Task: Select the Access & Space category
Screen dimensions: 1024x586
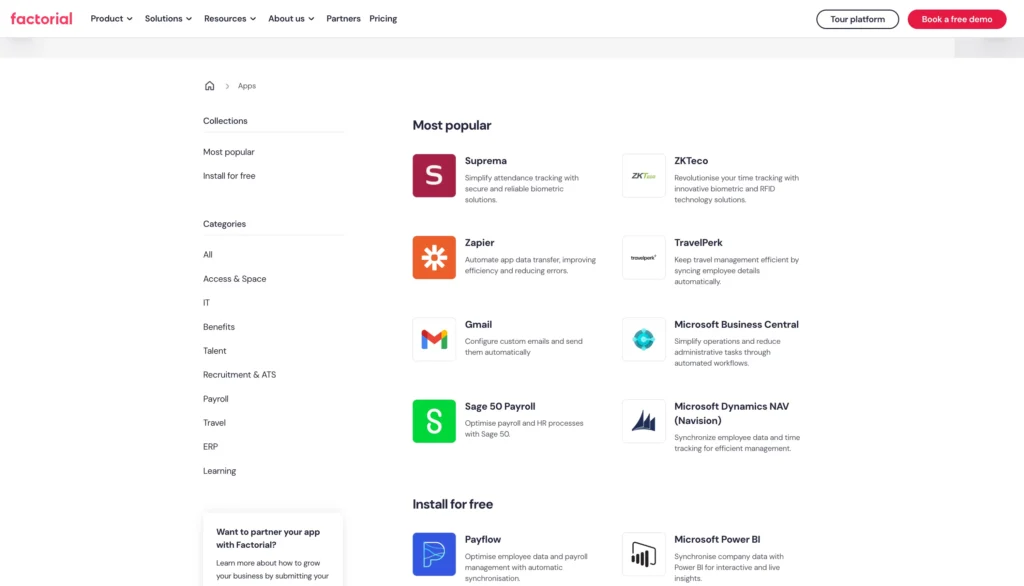Action: [234, 279]
